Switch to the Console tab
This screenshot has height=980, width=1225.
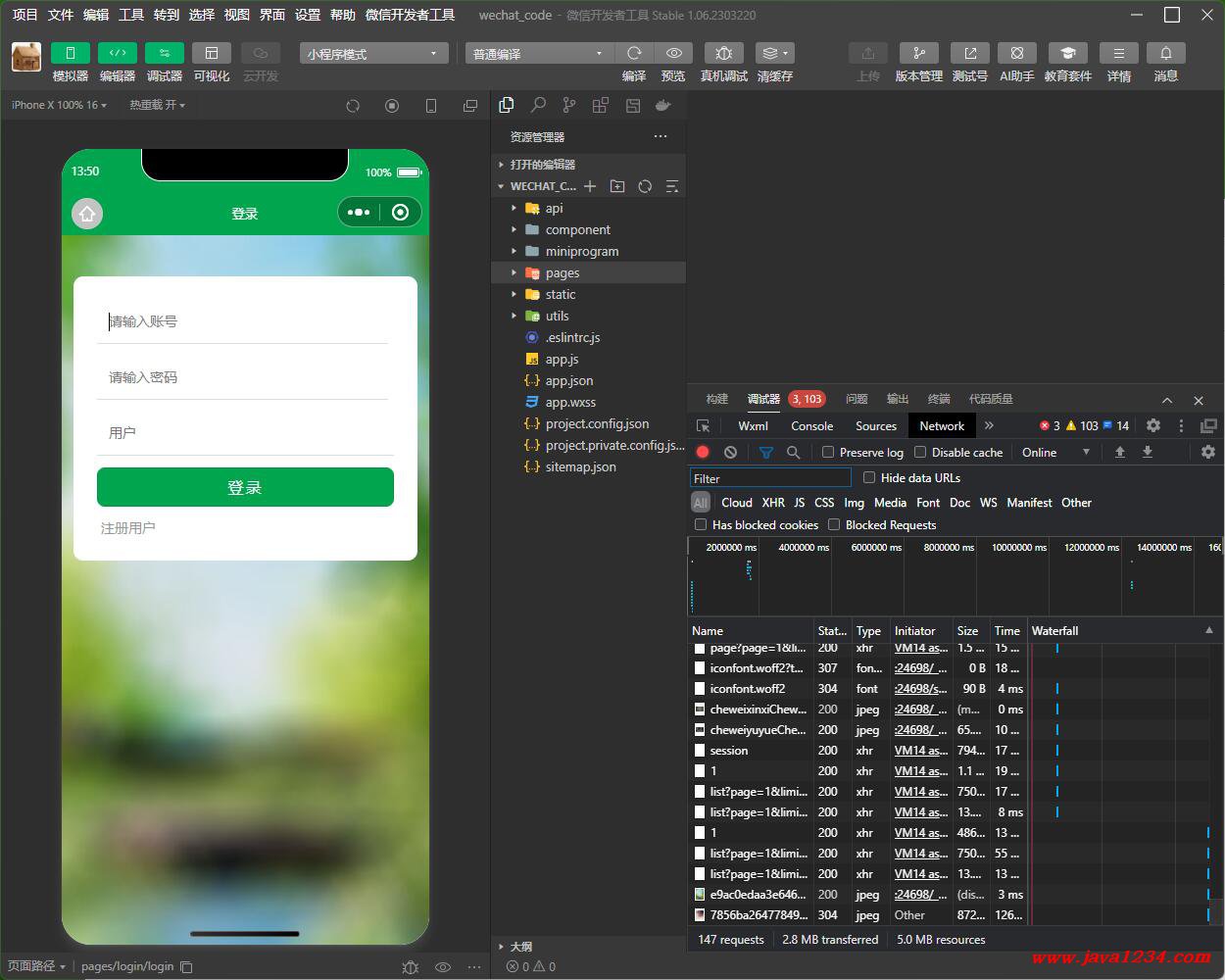pyautogui.click(x=811, y=425)
